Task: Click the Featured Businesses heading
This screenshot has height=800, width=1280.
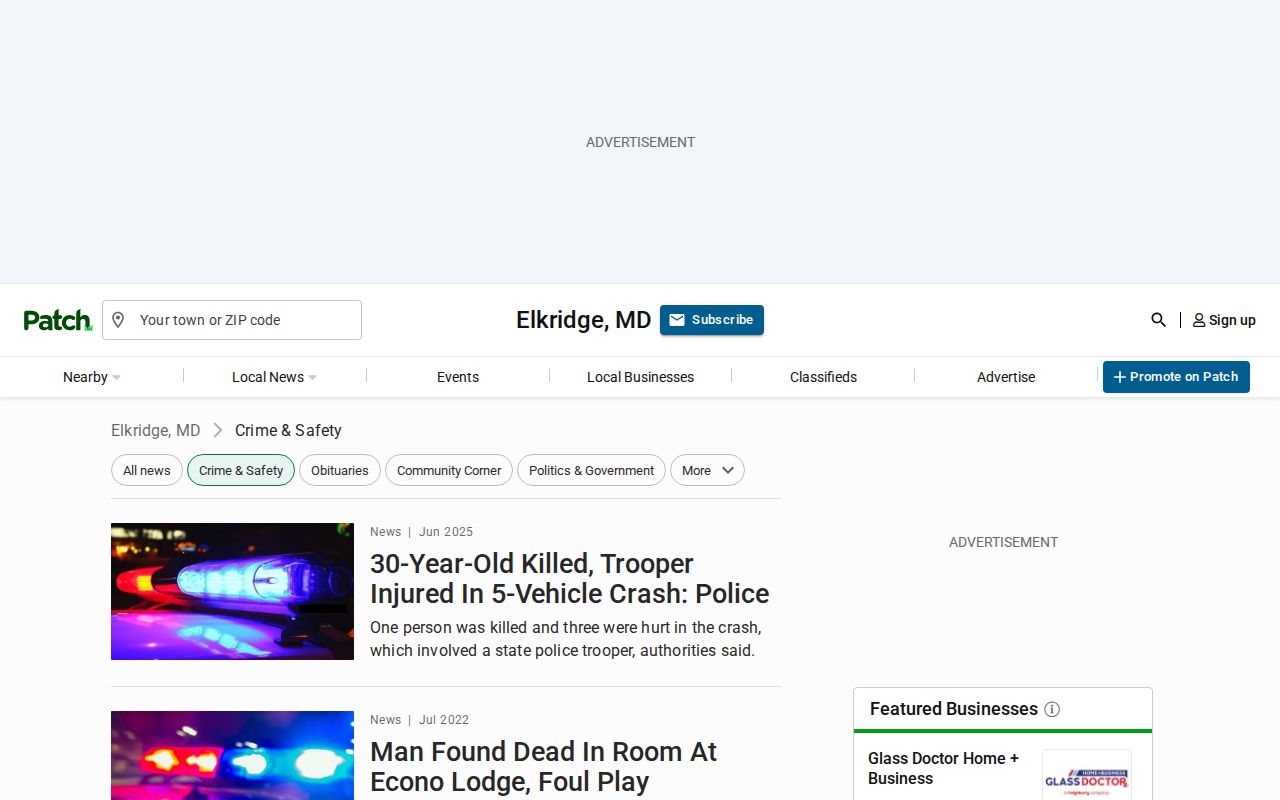Action: 954,709
